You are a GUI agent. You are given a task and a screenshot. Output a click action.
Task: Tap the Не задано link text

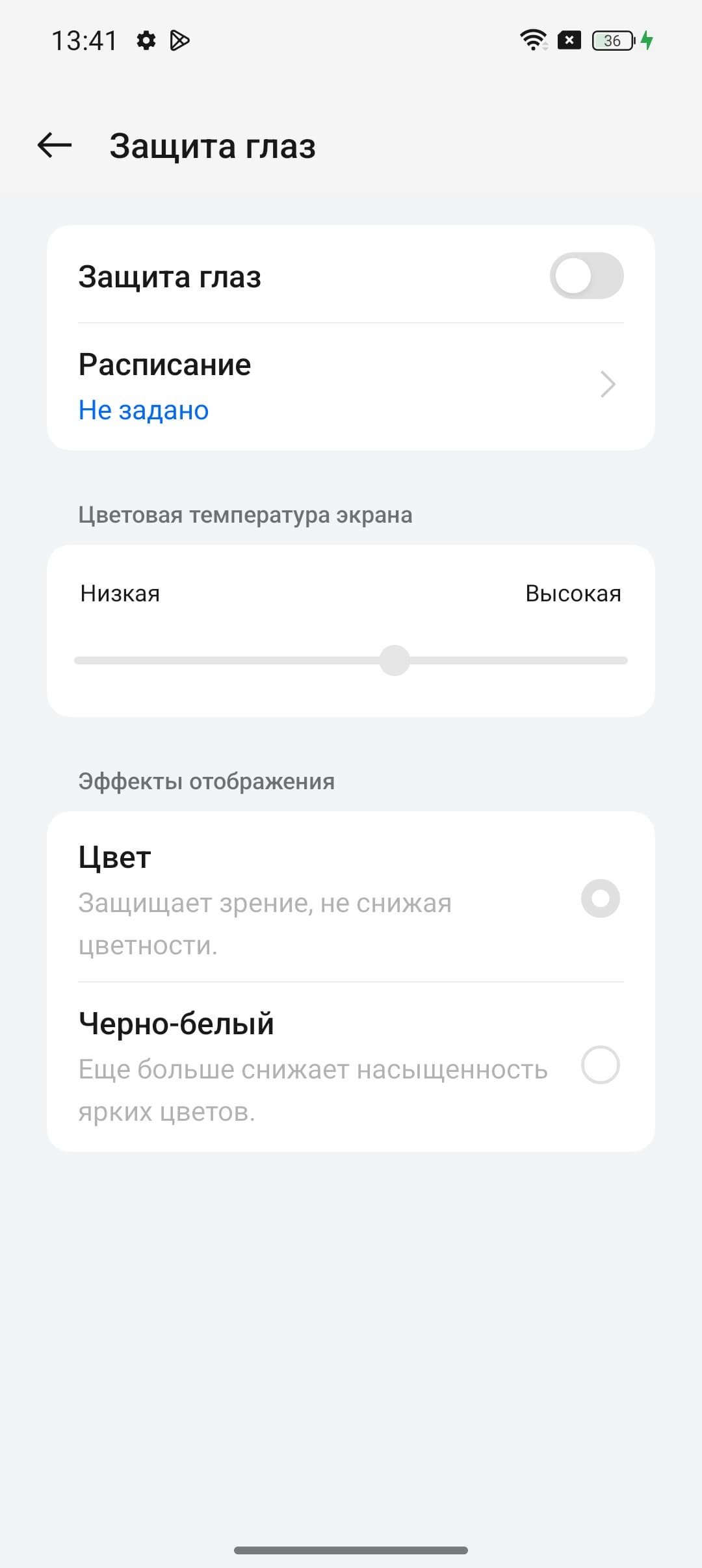[144, 410]
